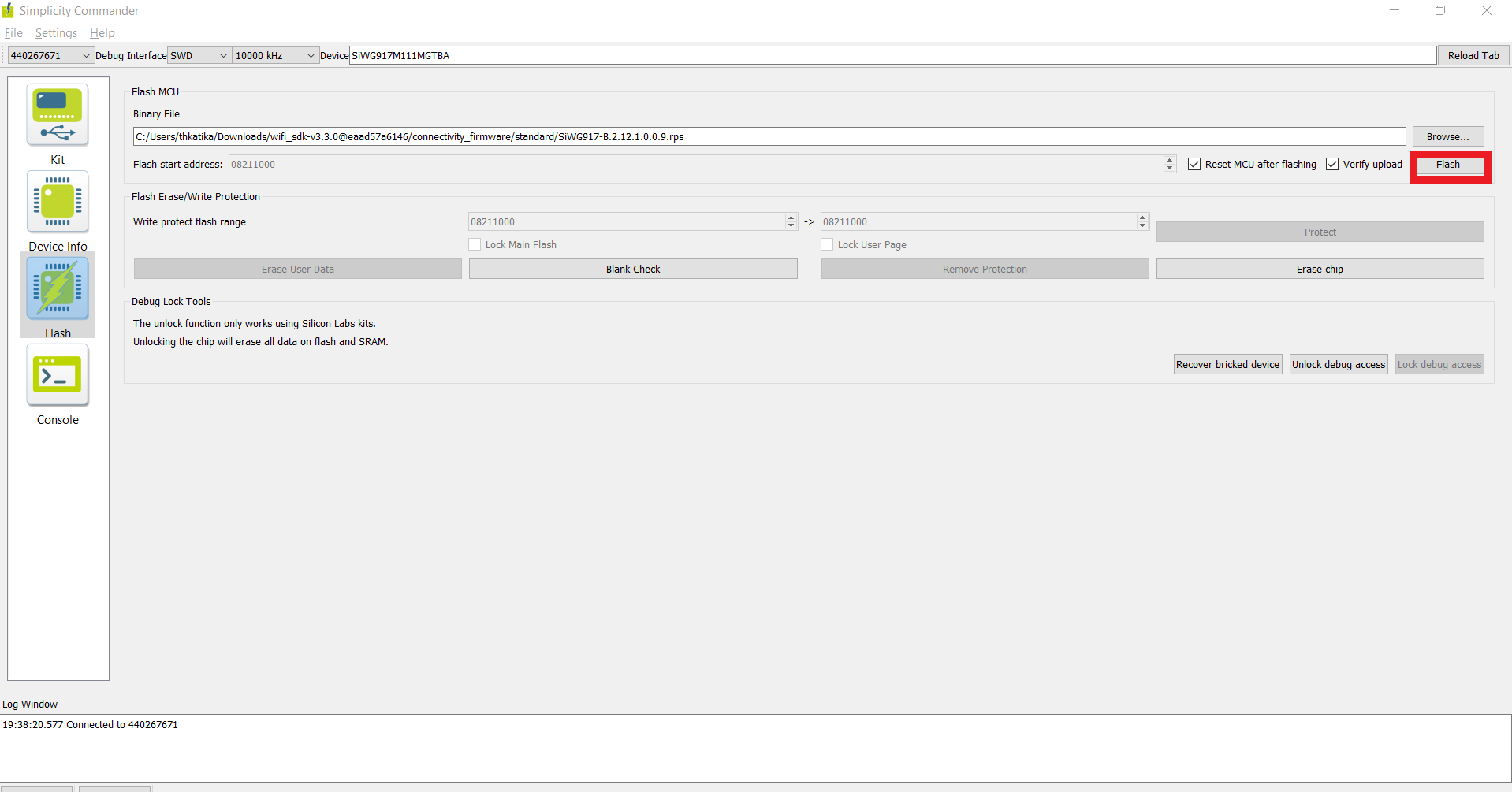Click the binary file path field
Screen dimensions: 1512x792
click(x=769, y=136)
